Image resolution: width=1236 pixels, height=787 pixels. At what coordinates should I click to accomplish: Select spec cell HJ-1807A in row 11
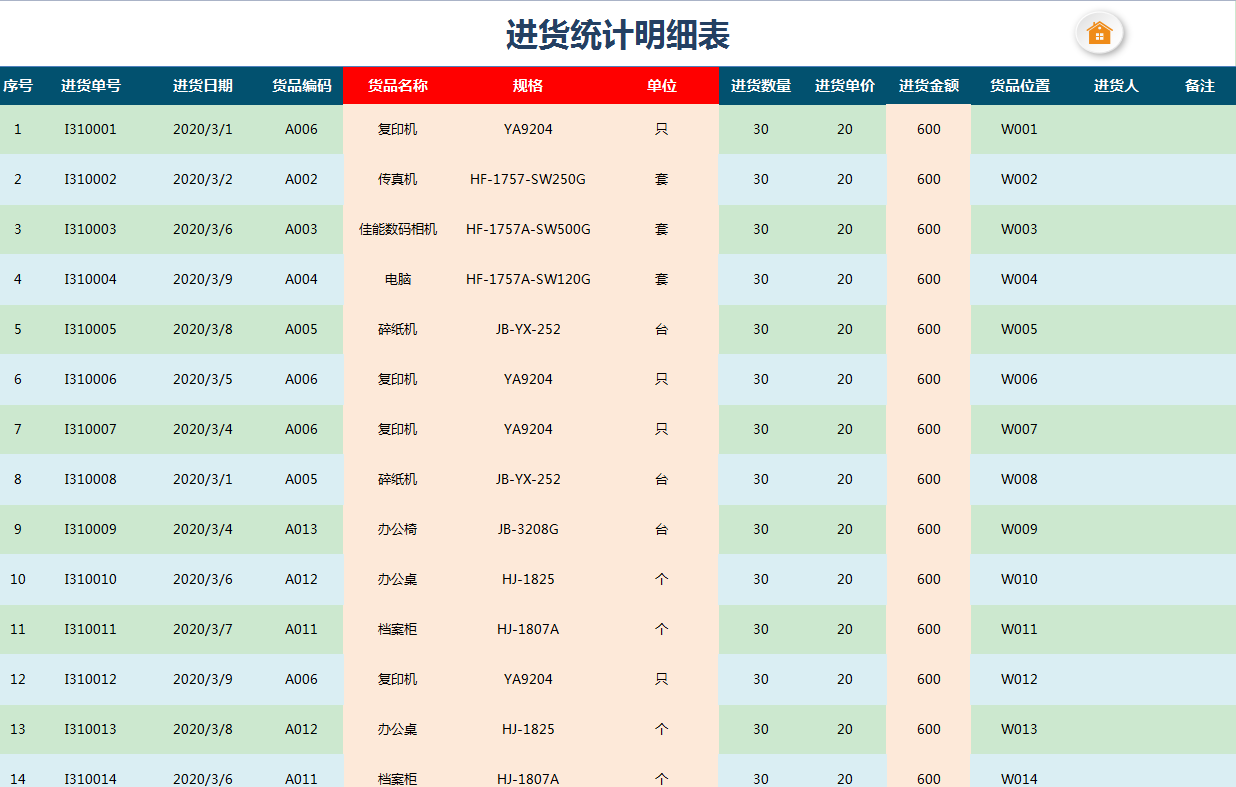click(x=528, y=629)
